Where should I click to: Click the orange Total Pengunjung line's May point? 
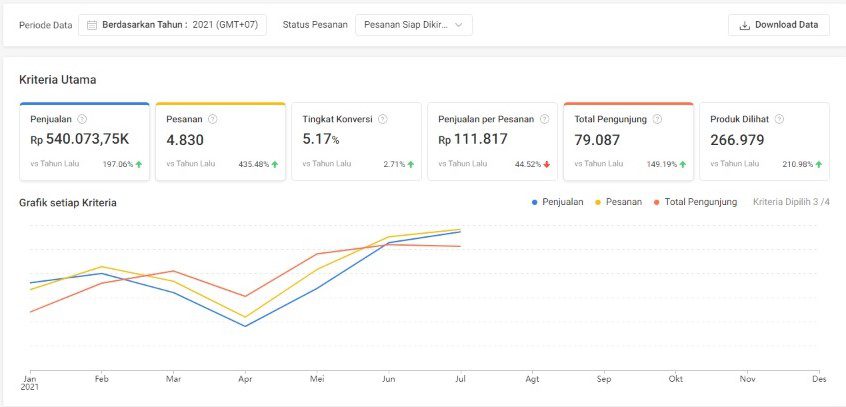pos(317,254)
